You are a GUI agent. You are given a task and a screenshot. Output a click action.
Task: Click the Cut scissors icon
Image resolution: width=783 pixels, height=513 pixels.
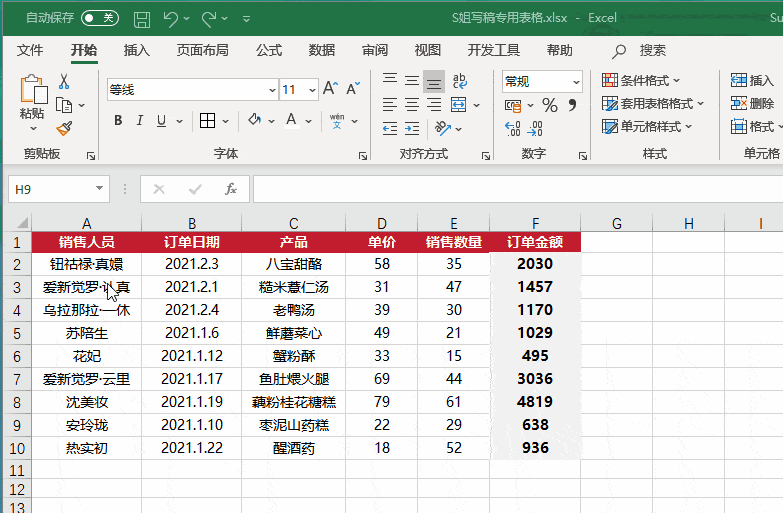click(64, 81)
